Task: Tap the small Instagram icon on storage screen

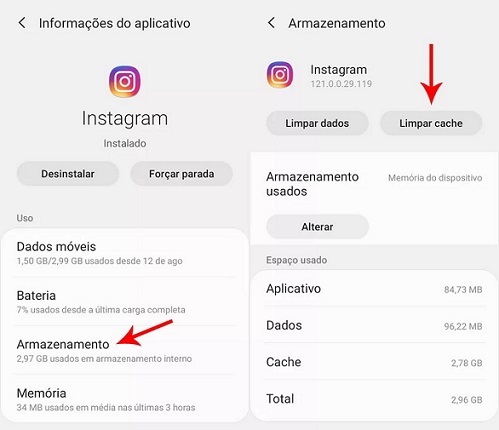Action: pos(280,75)
